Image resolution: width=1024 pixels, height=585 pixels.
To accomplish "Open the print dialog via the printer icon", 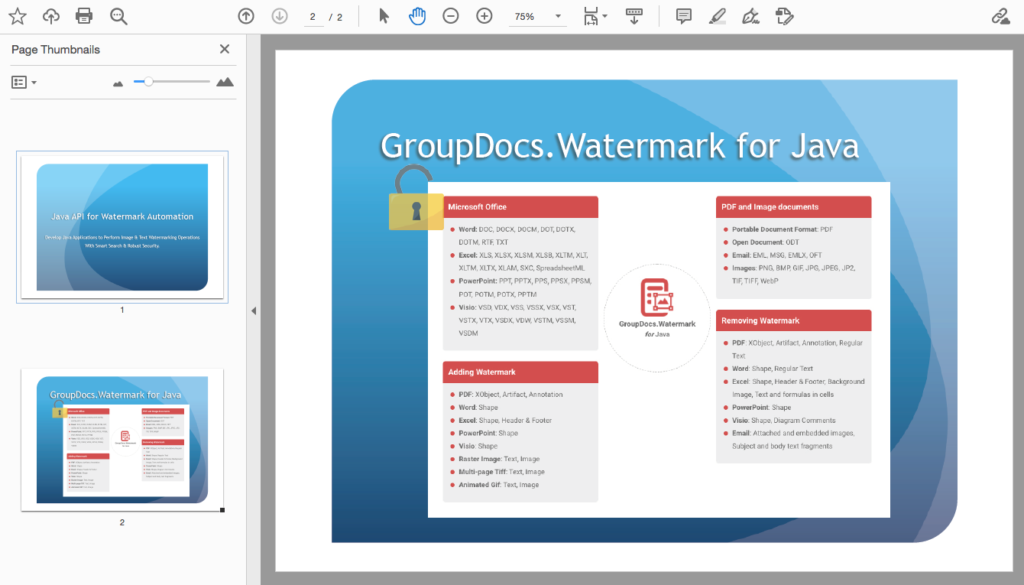I will [x=86, y=15].
